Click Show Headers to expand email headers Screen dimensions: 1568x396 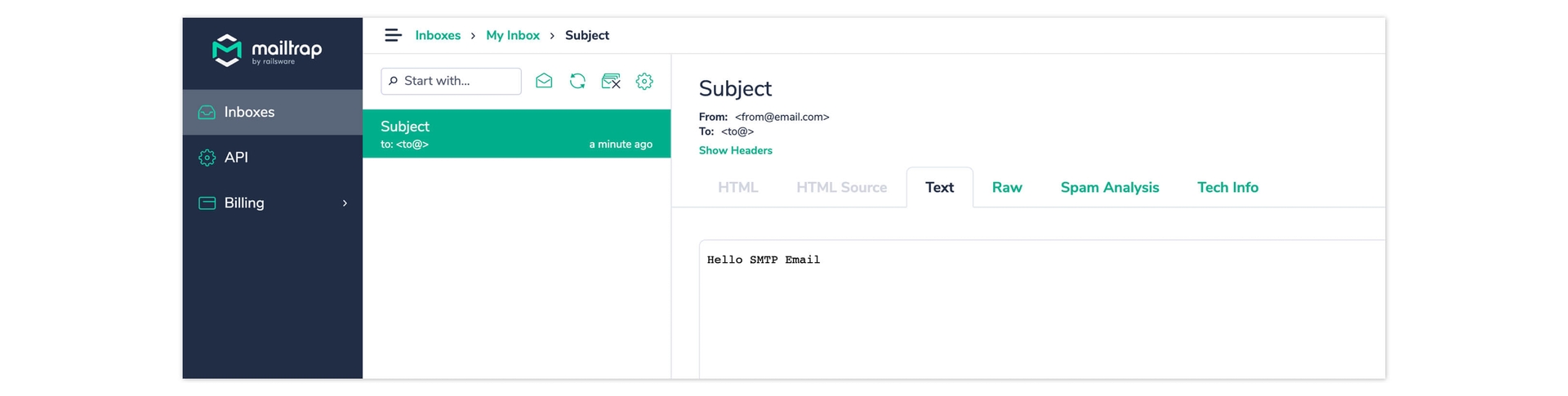[x=735, y=150]
